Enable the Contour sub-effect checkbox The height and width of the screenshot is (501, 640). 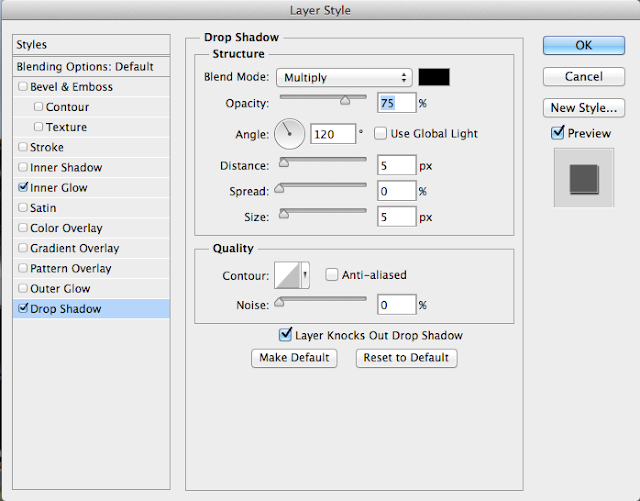coord(38,107)
